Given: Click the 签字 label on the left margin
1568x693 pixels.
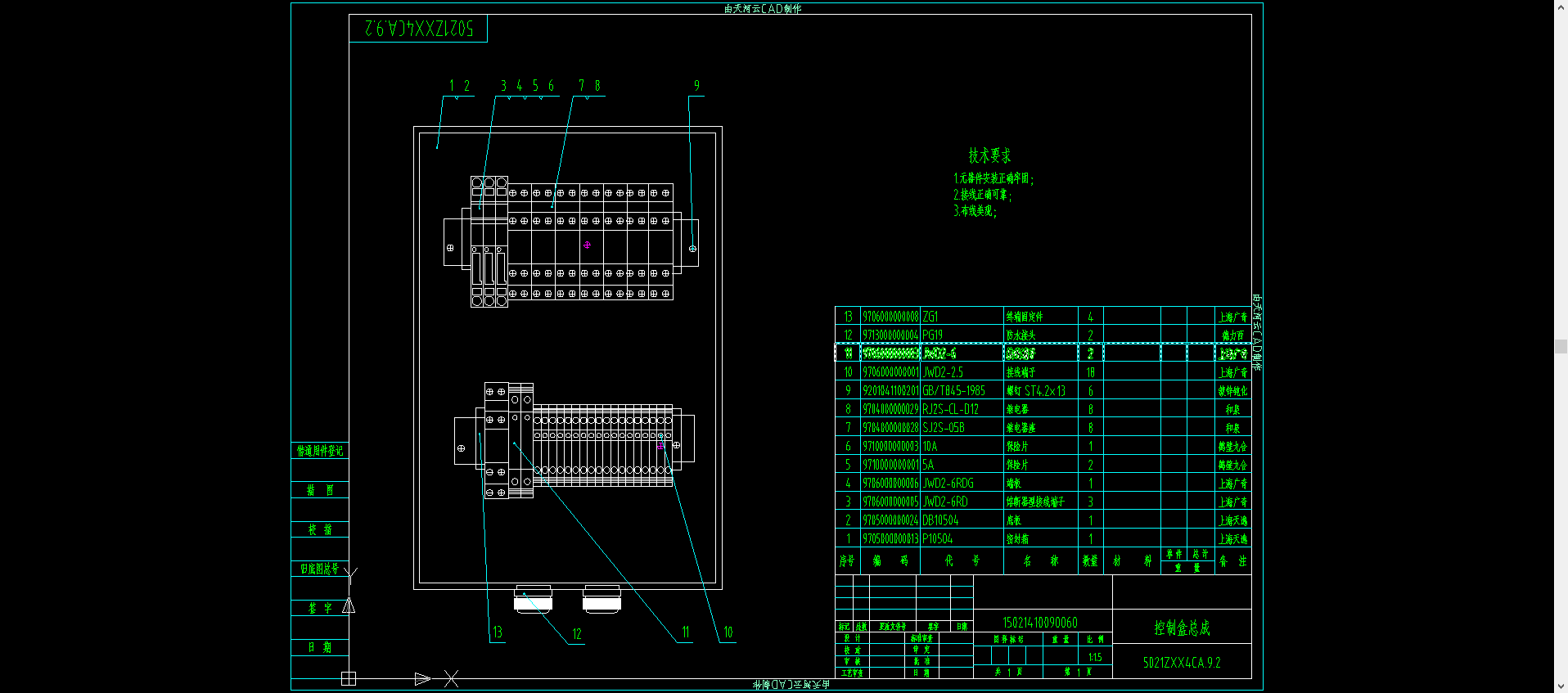Looking at the screenshot, I should tap(320, 608).
